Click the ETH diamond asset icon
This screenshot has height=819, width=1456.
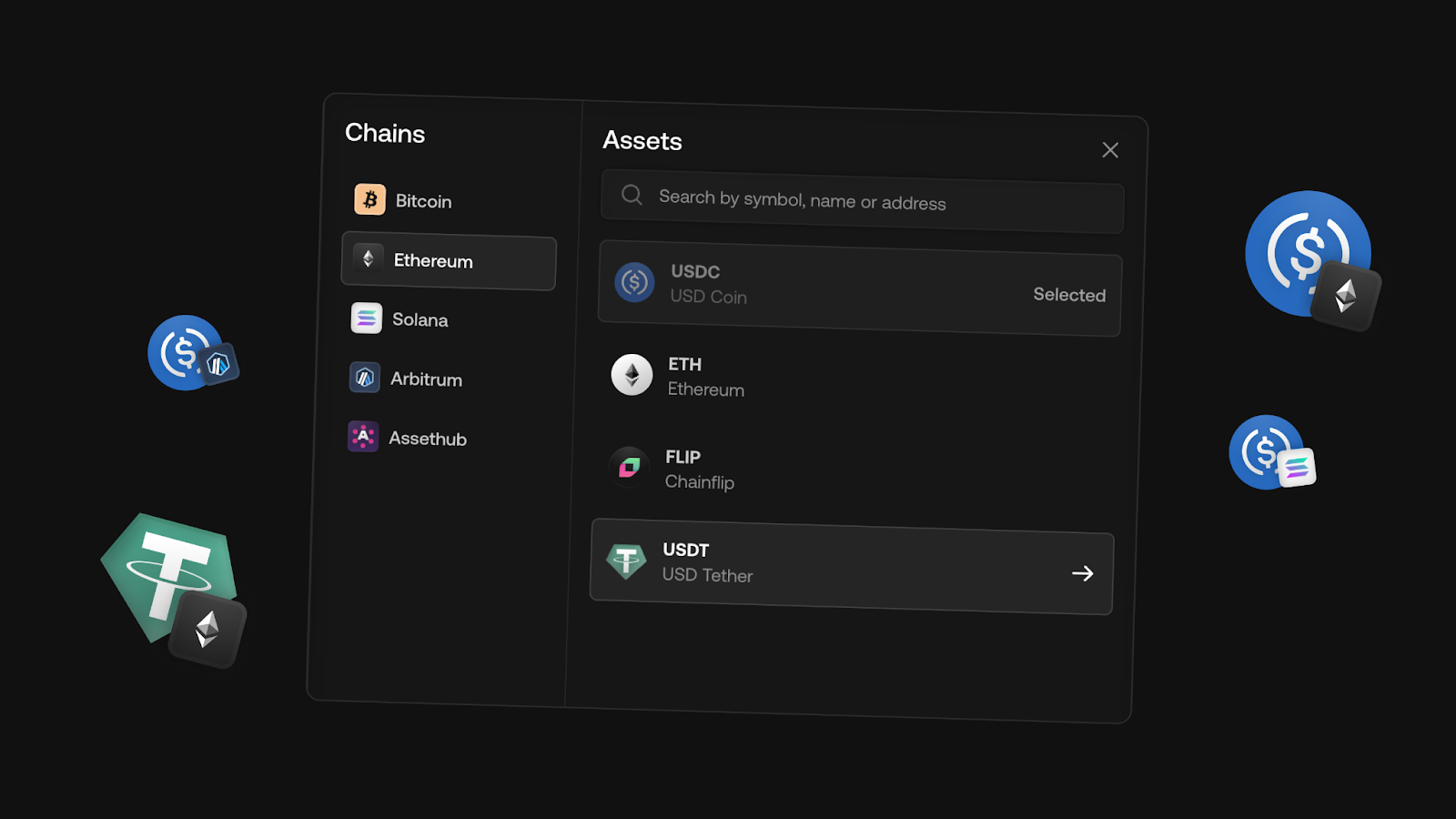(632, 375)
